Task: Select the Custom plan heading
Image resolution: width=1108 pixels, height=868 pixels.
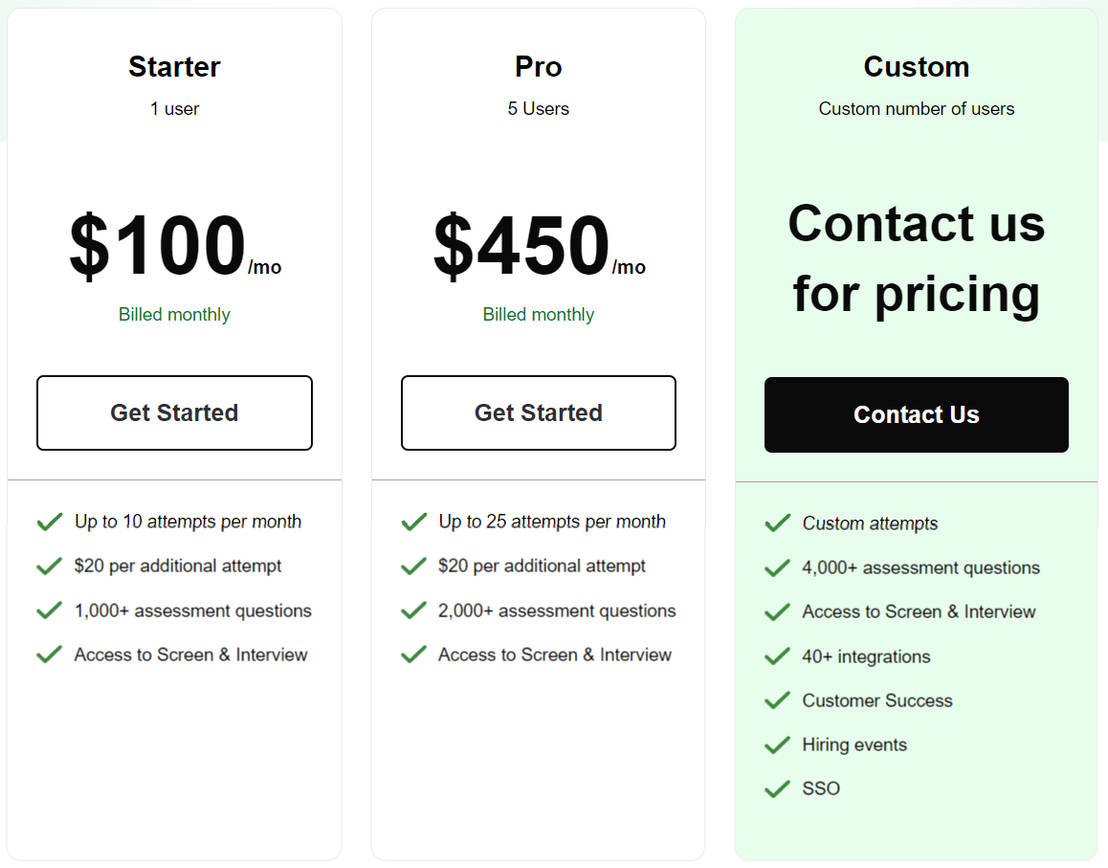Action: pos(916,67)
